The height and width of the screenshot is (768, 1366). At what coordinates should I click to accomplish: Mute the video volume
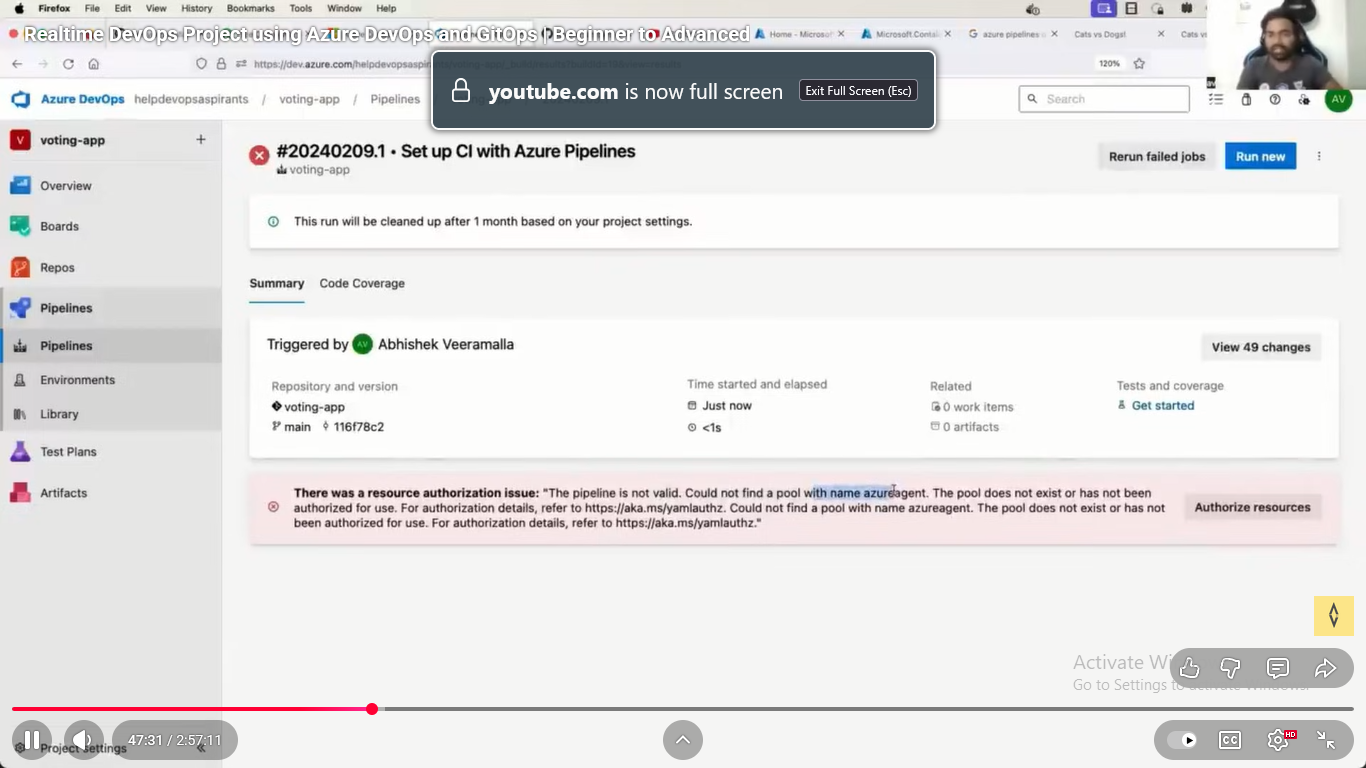pyautogui.click(x=83, y=740)
